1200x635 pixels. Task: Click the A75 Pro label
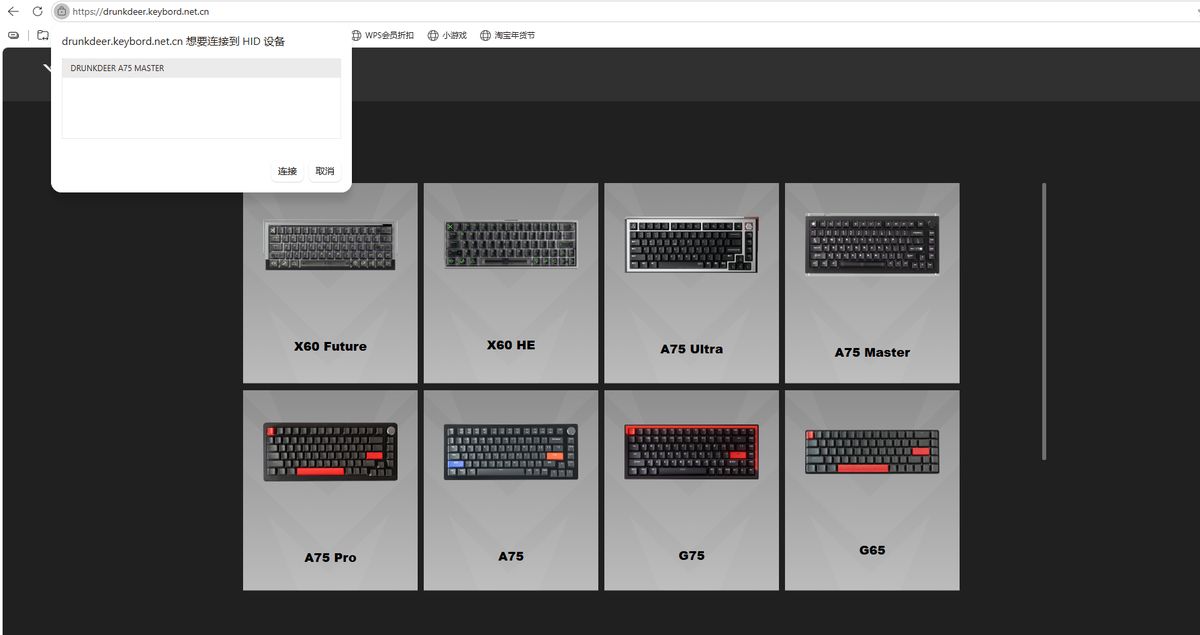pos(330,557)
